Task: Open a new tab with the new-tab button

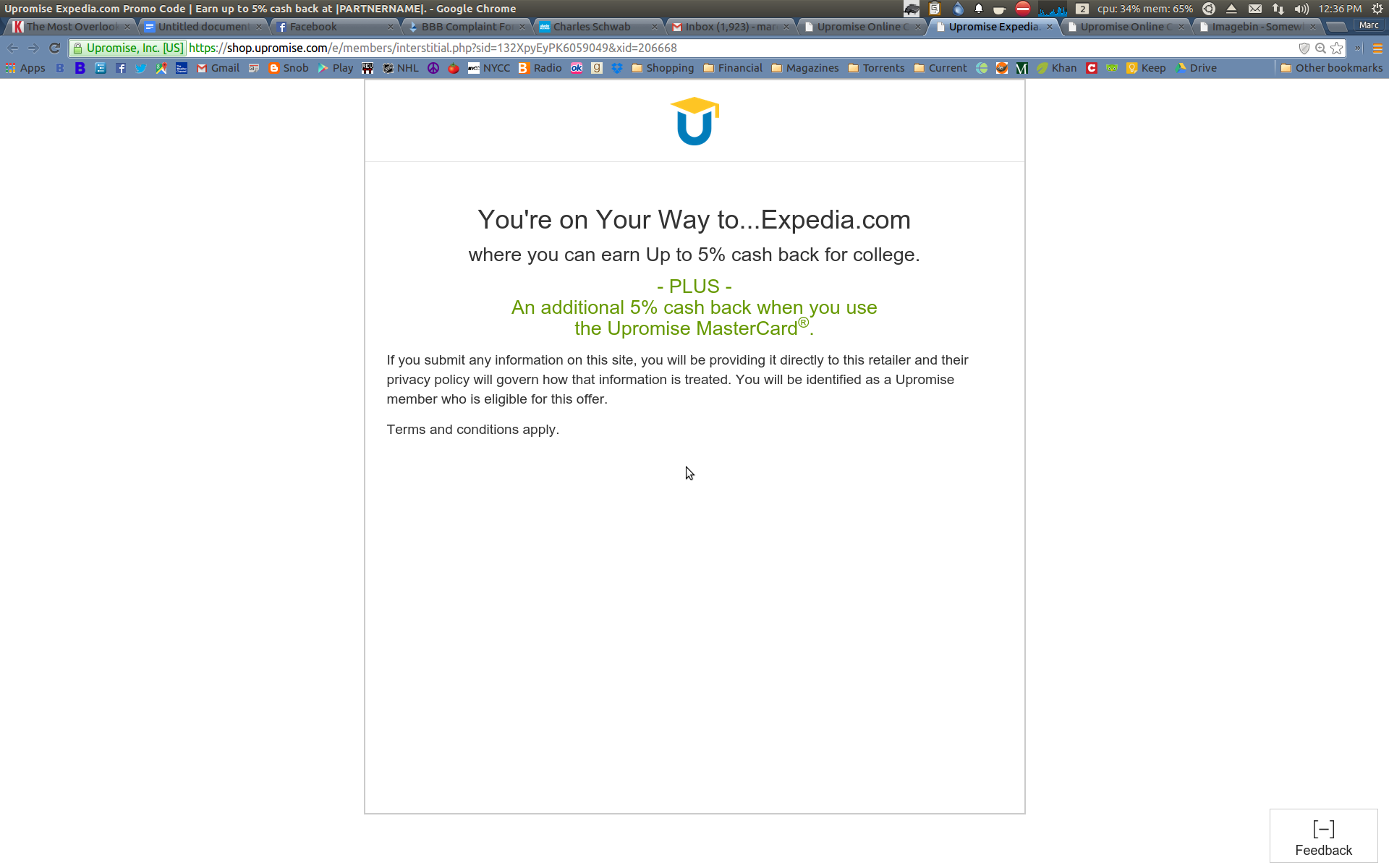Action: click(x=1336, y=27)
